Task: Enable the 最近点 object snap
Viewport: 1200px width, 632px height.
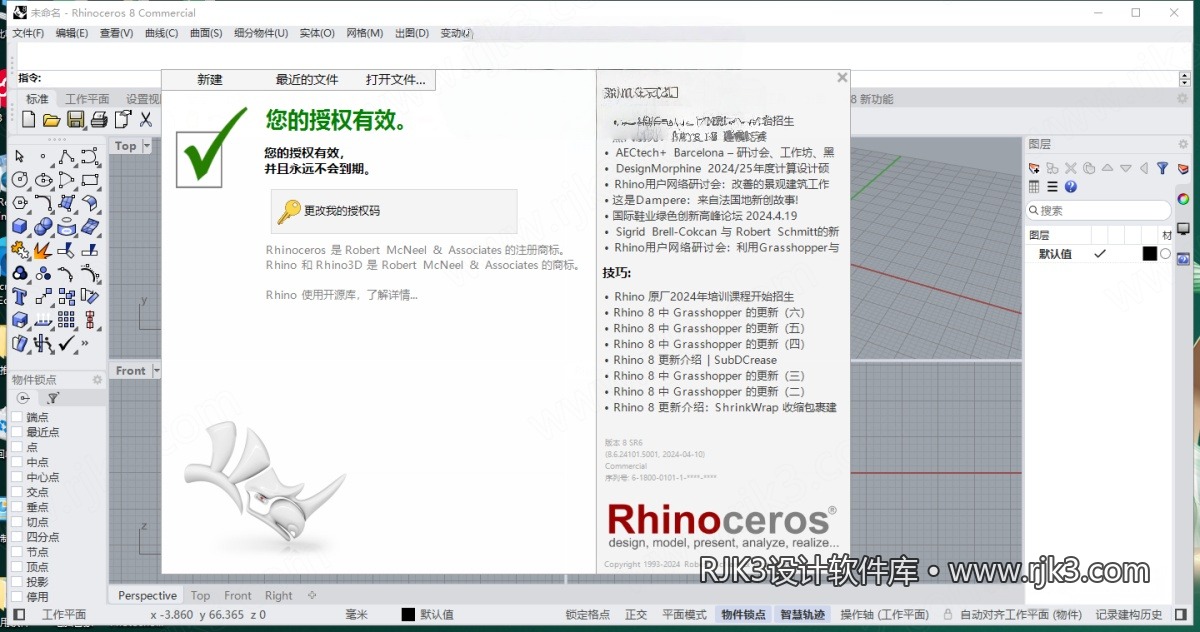Action: [16, 432]
